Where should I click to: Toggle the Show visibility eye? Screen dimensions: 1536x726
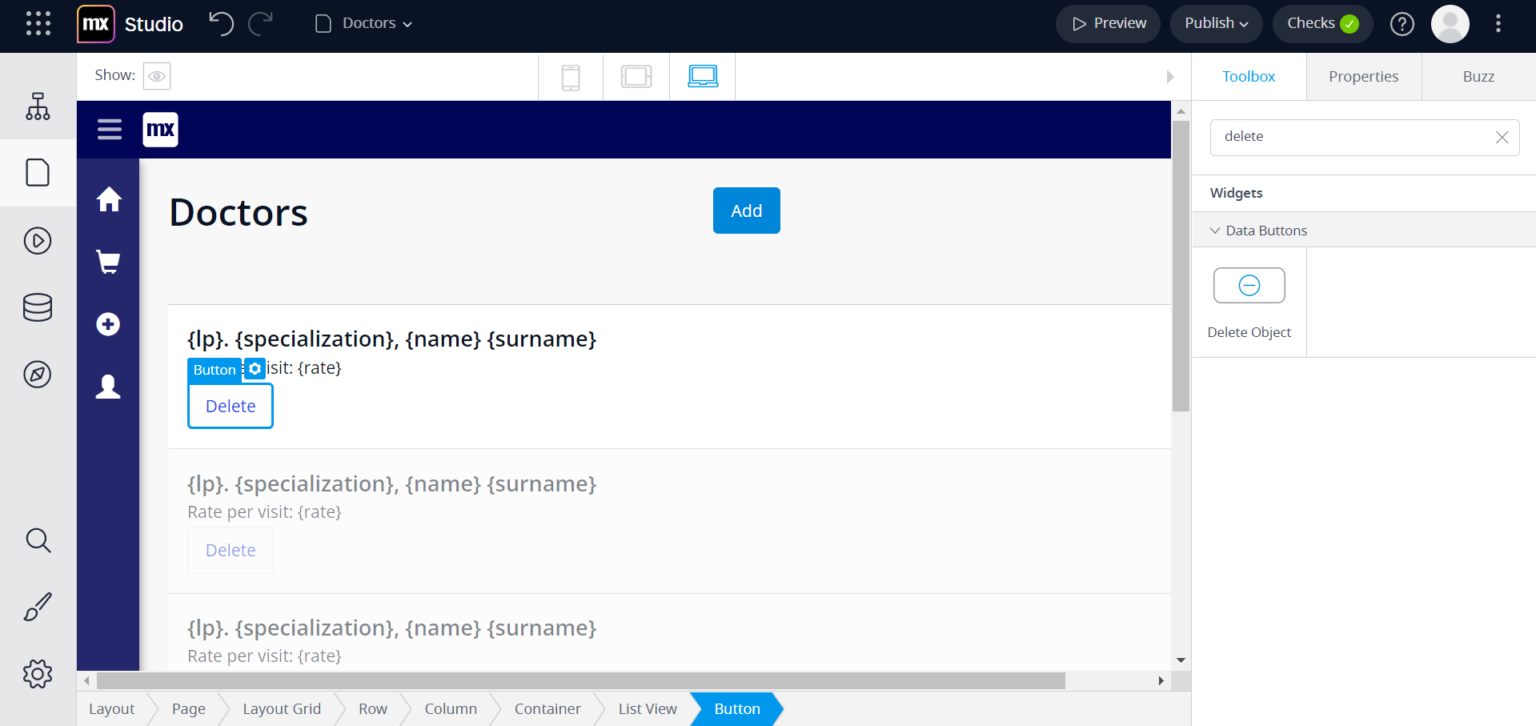(x=156, y=75)
